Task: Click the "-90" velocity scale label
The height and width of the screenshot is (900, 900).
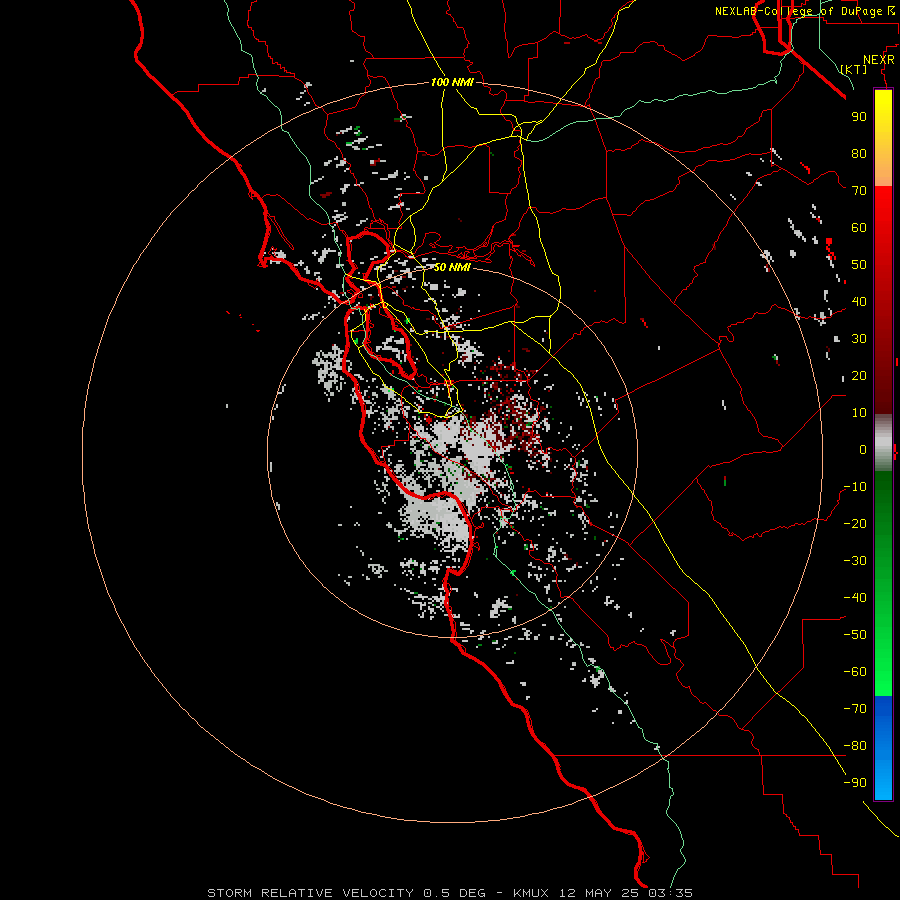Action: pyautogui.click(x=855, y=782)
